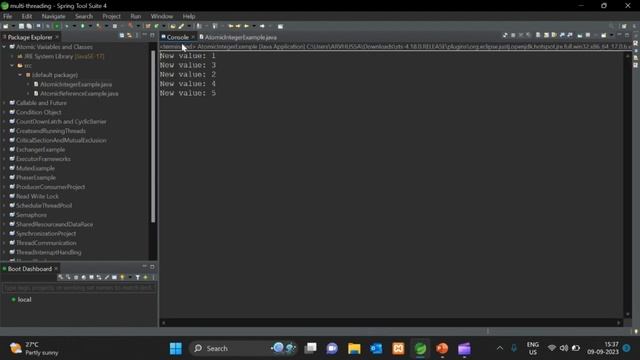Screen dimensions: 640x360
Task: Click the first console toolbar icon
Action: pos(505,36)
